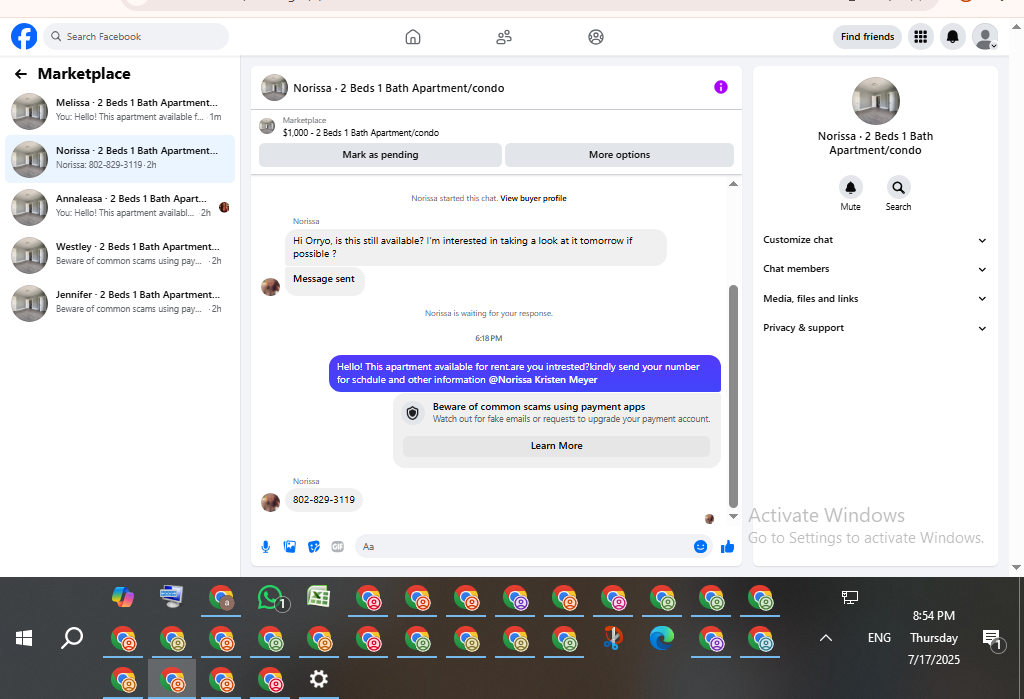This screenshot has height=699, width=1024.
Task: Click the Mark as pending button
Action: click(x=380, y=155)
